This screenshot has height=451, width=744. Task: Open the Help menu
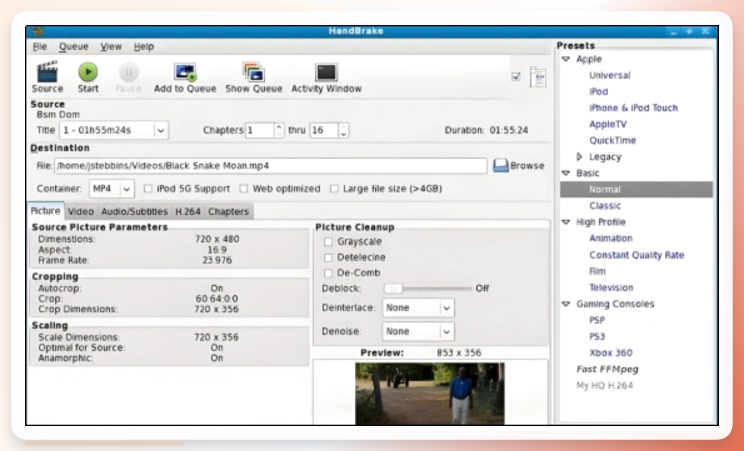coord(144,47)
